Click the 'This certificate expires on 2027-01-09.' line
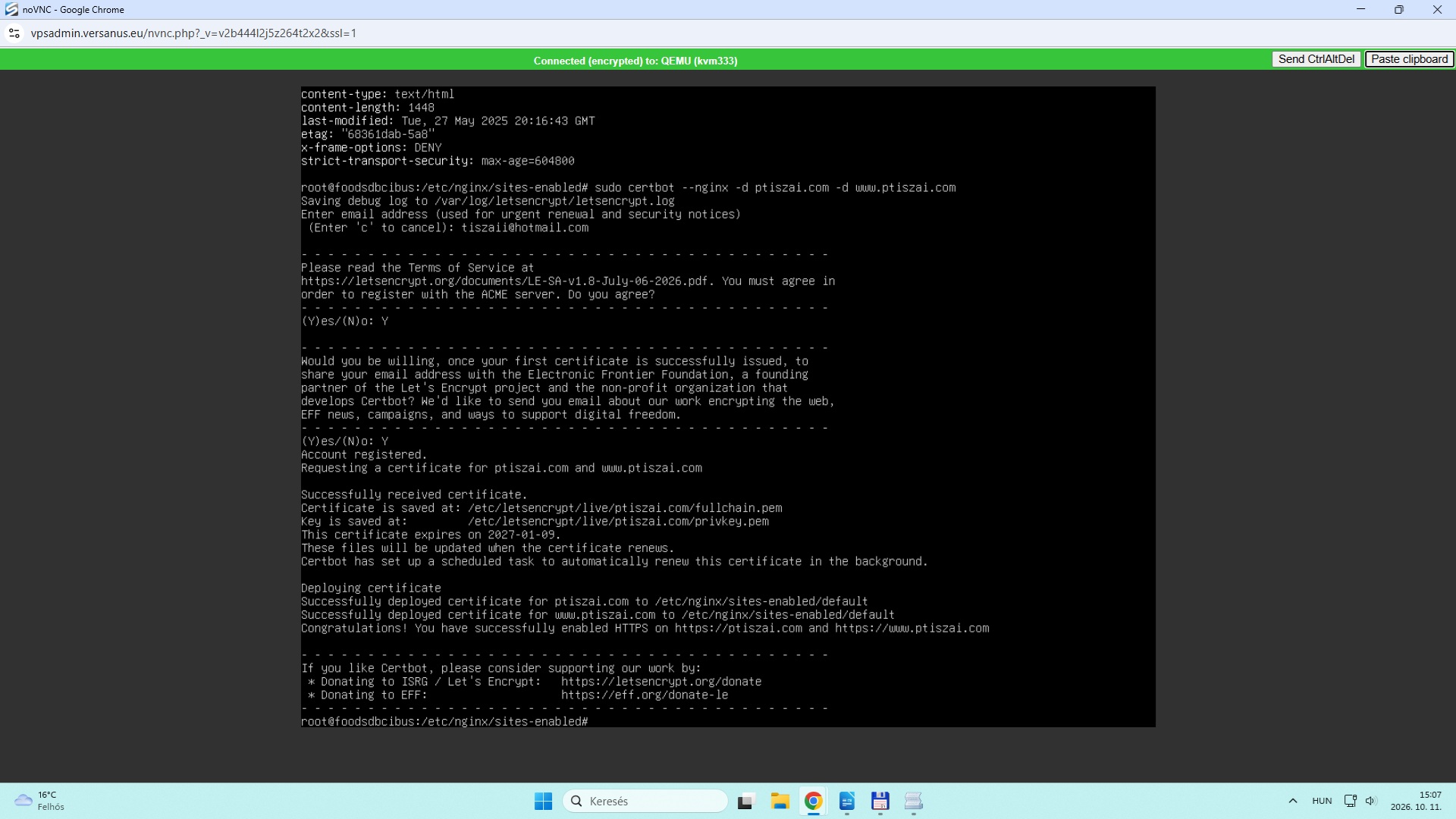 (x=431, y=535)
